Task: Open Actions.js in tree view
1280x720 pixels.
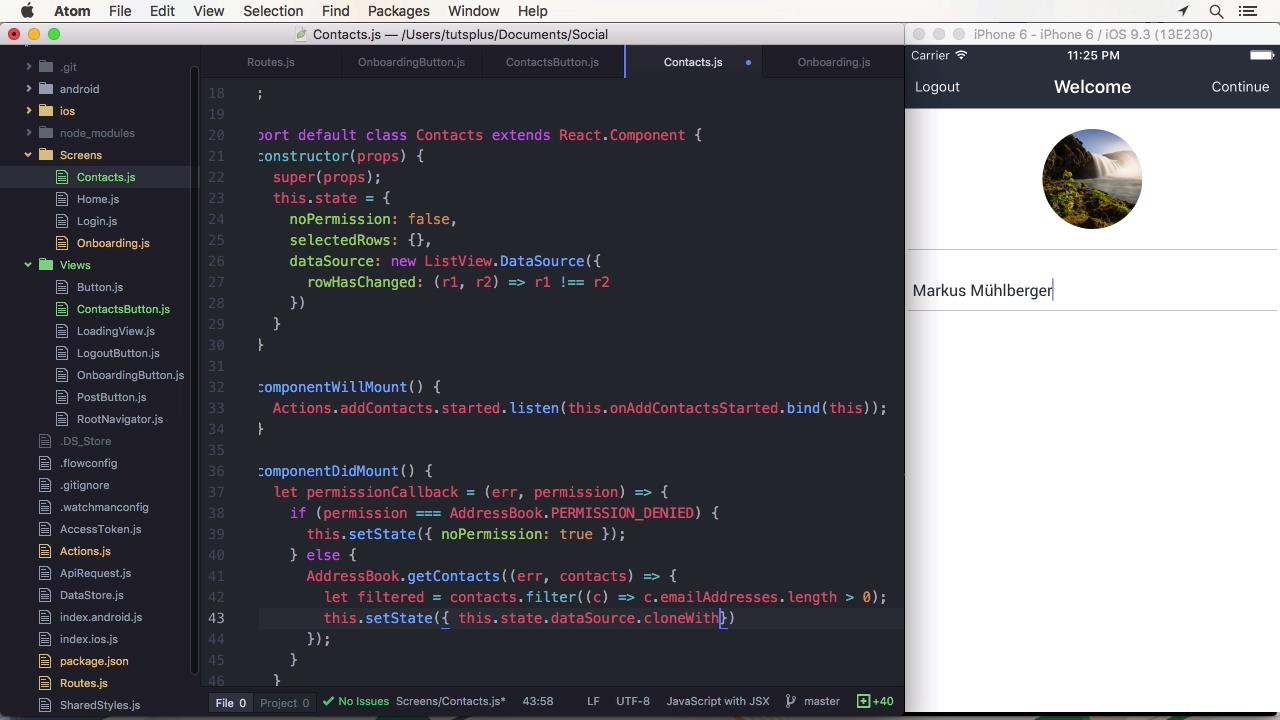Action: 85,551
